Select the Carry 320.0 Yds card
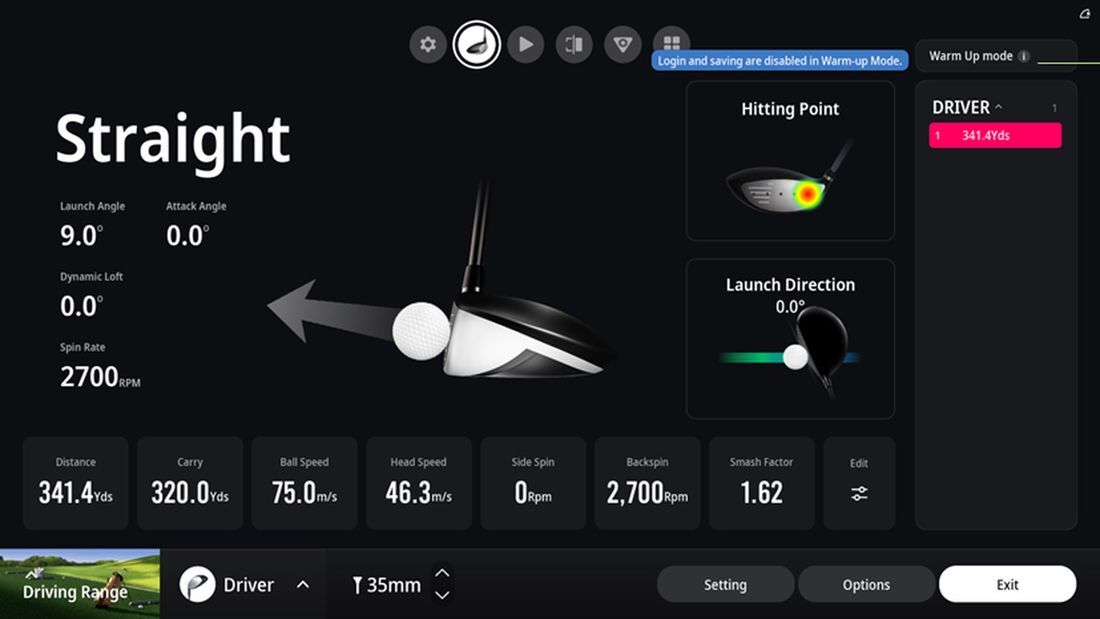Screen dimensions: 1100x619 190,483
